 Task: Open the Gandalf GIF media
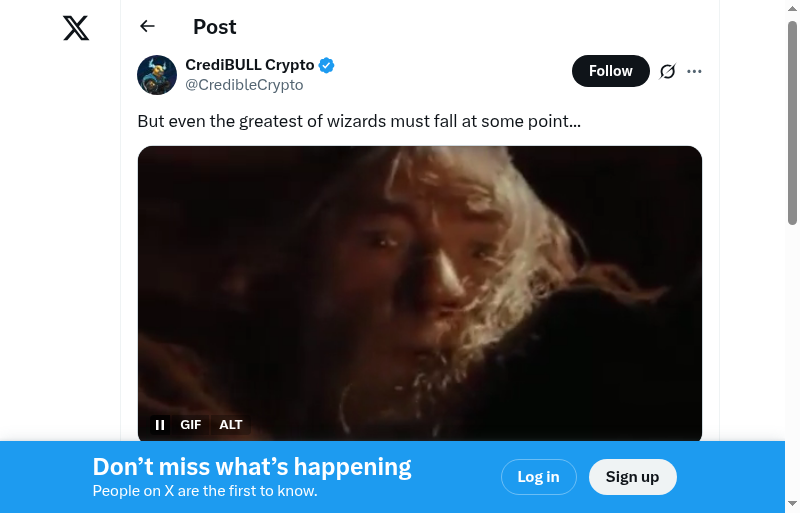click(420, 294)
